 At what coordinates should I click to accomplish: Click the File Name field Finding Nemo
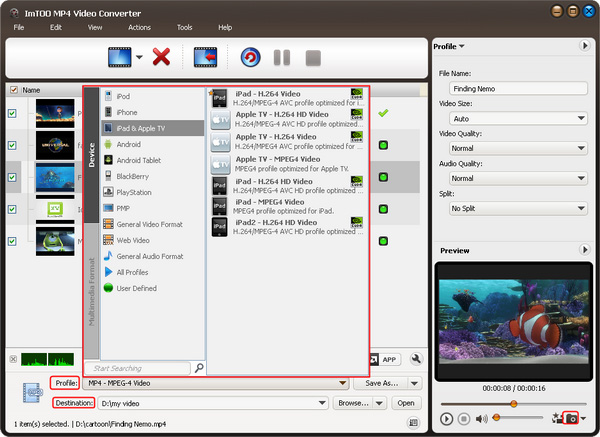point(518,89)
